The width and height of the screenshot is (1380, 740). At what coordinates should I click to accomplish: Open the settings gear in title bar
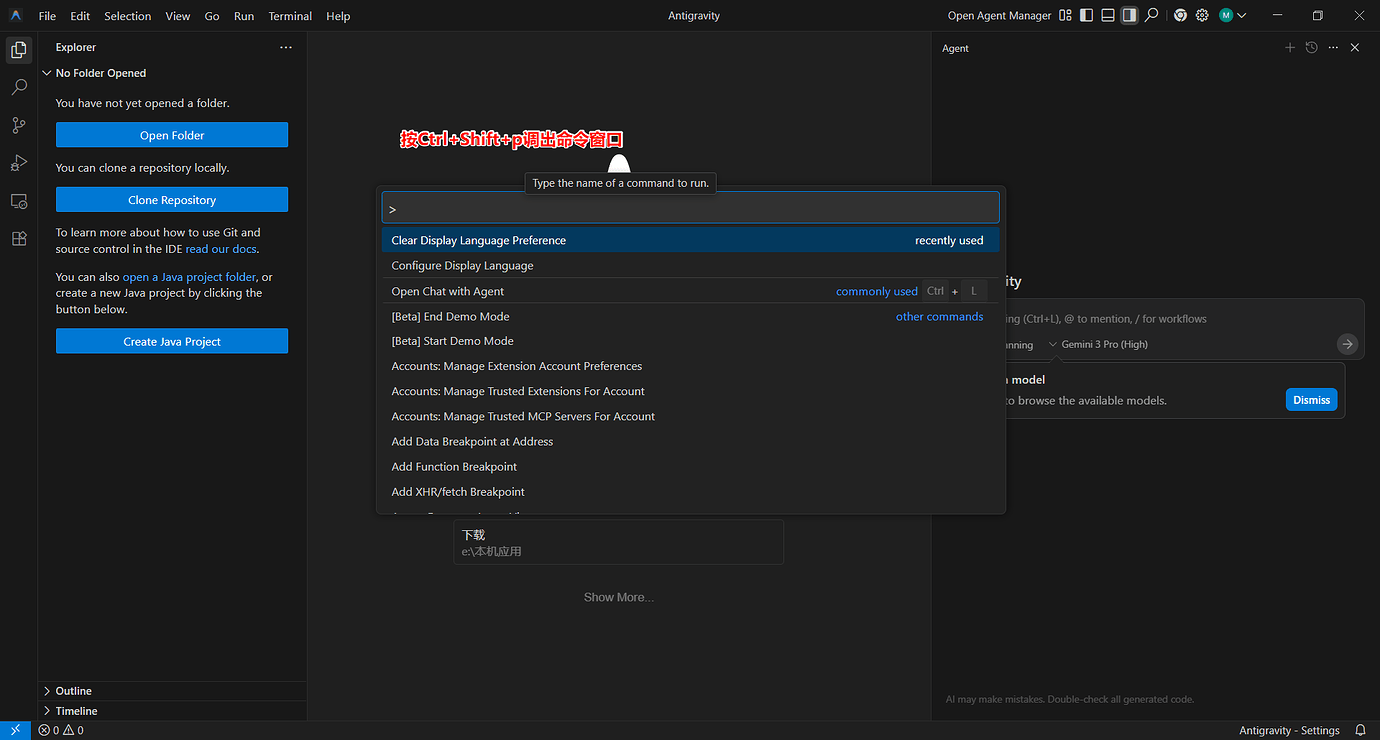coord(1202,16)
